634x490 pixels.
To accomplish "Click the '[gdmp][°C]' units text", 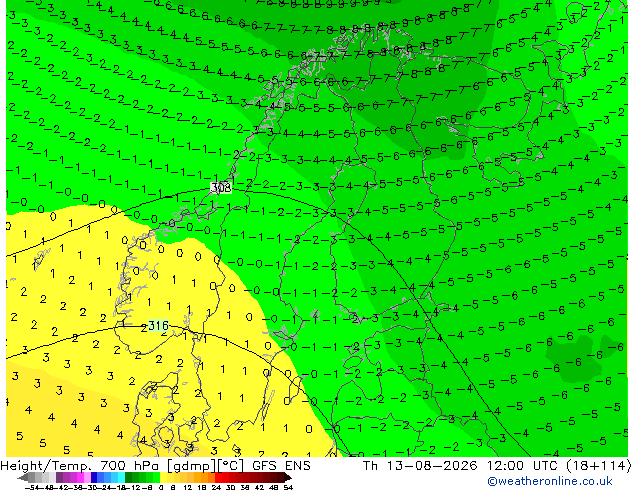I will 206,466.
